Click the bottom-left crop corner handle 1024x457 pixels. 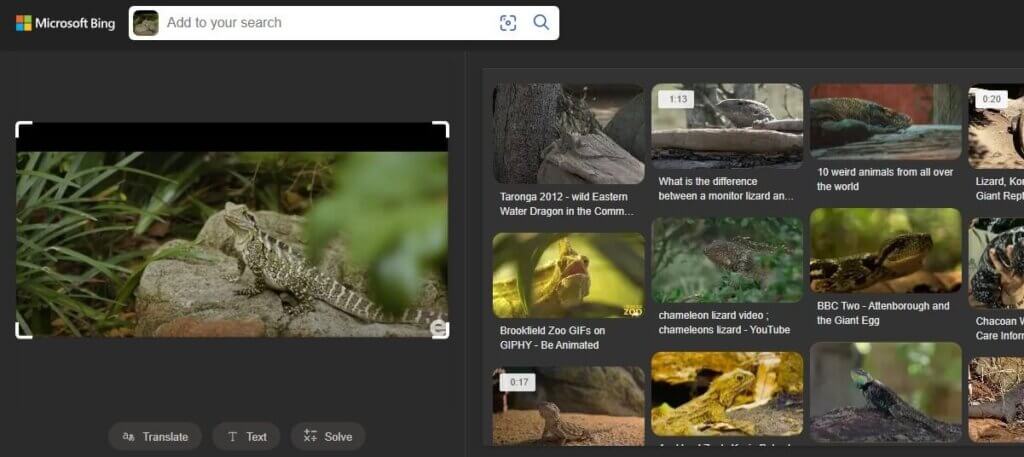coord(20,332)
